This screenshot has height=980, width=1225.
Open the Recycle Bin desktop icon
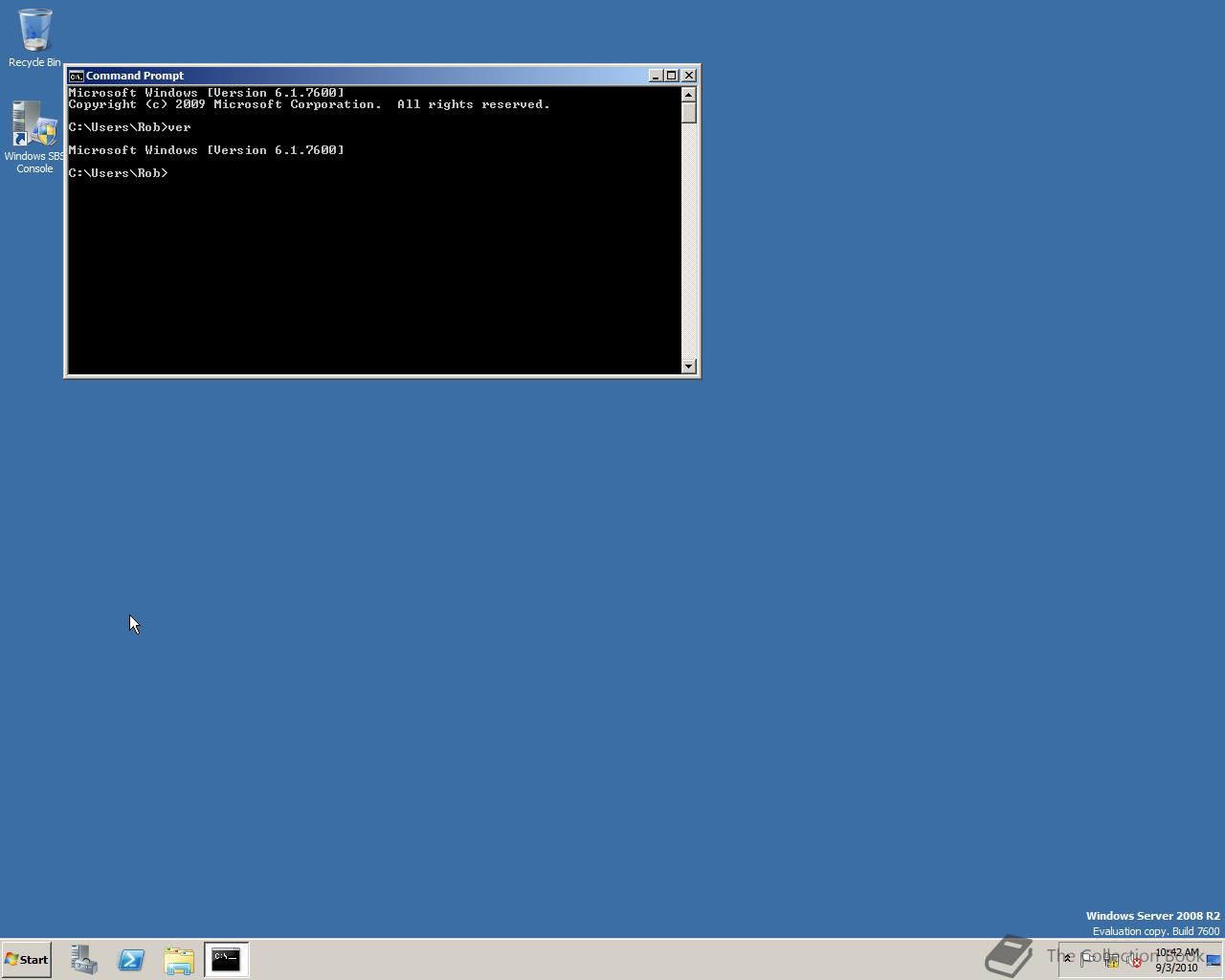tap(34, 38)
